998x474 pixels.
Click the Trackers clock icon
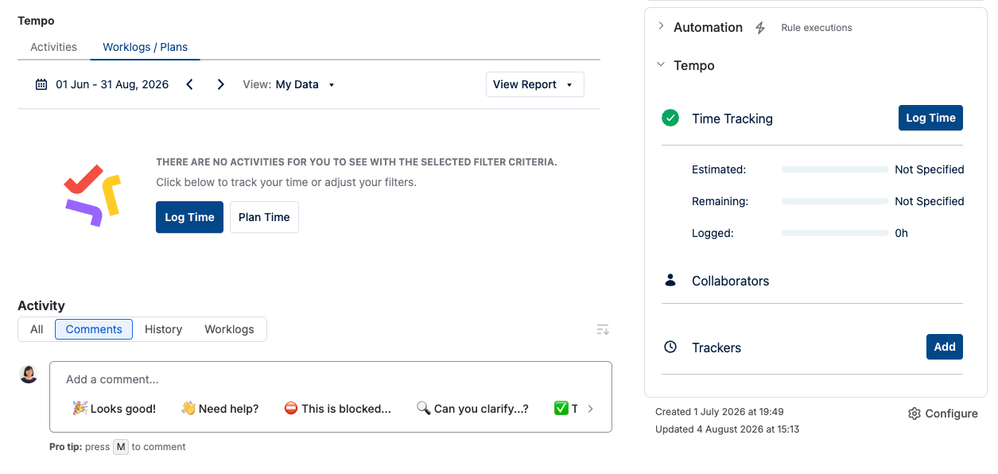670,347
